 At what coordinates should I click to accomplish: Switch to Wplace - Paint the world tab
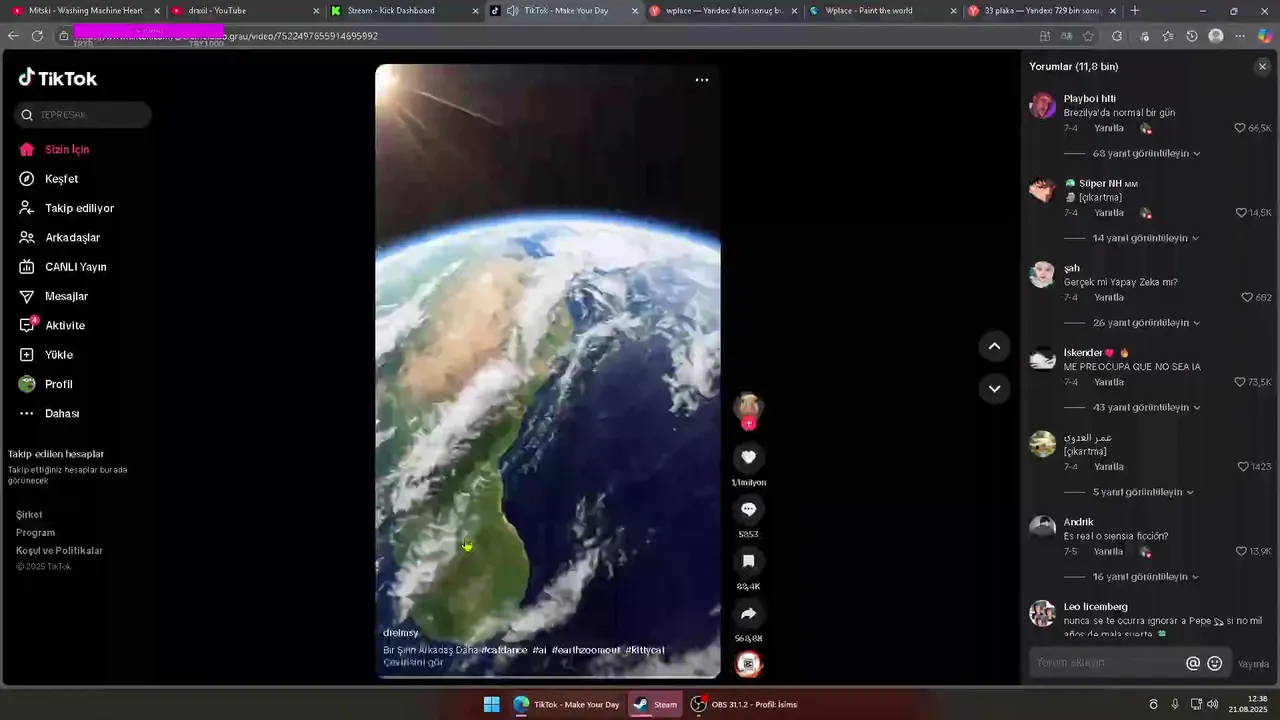884,11
